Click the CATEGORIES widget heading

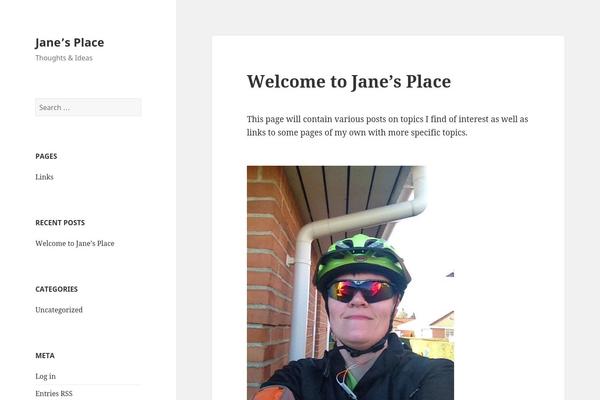point(57,289)
